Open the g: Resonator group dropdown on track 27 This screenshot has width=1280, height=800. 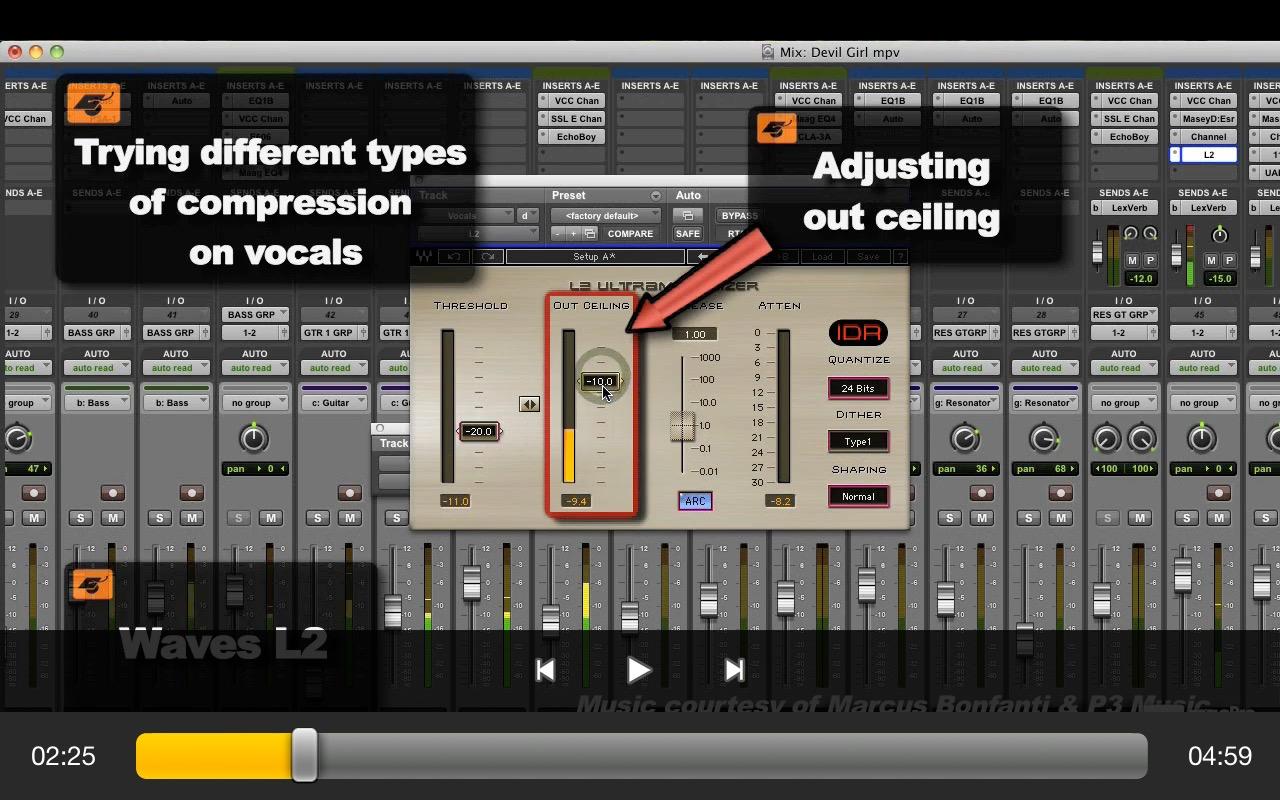click(x=966, y=403)
